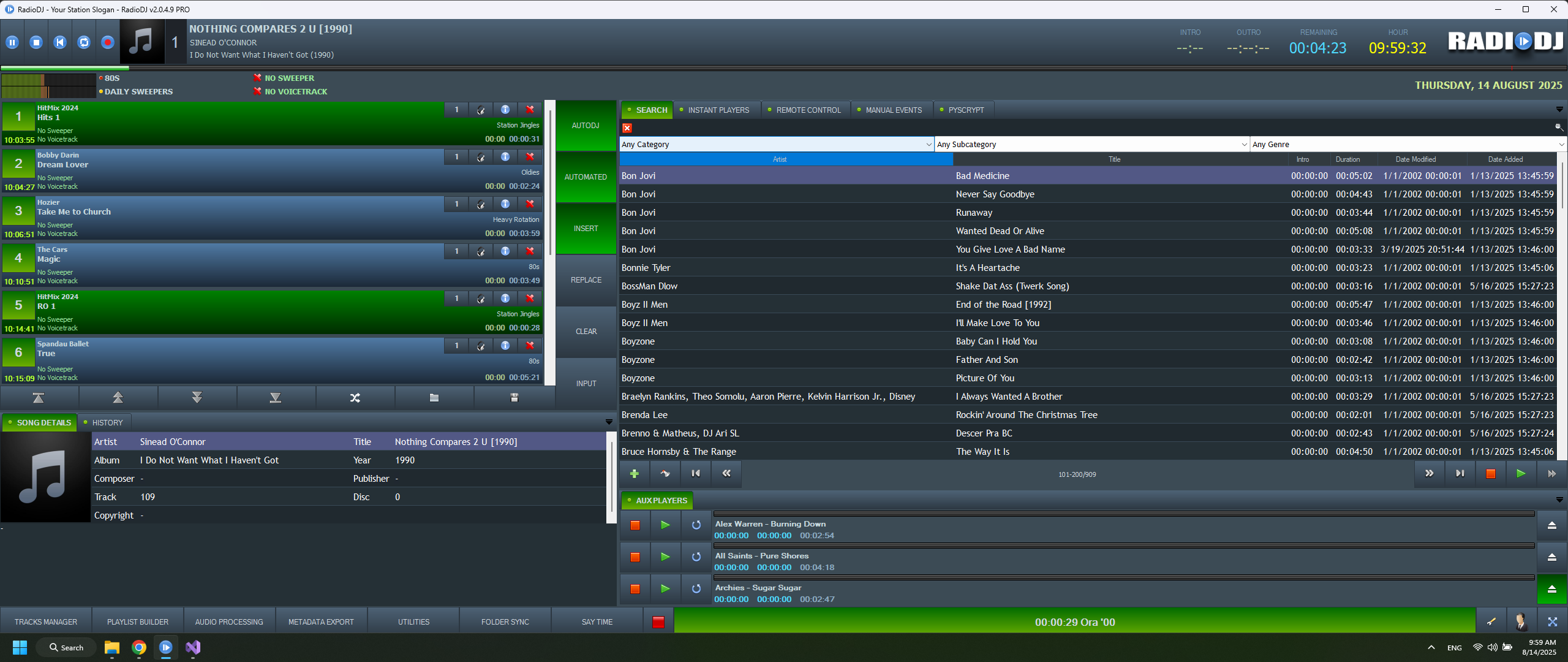
Task: Save the current playlist
Action: pyautogui.click(x=514, y=397)
